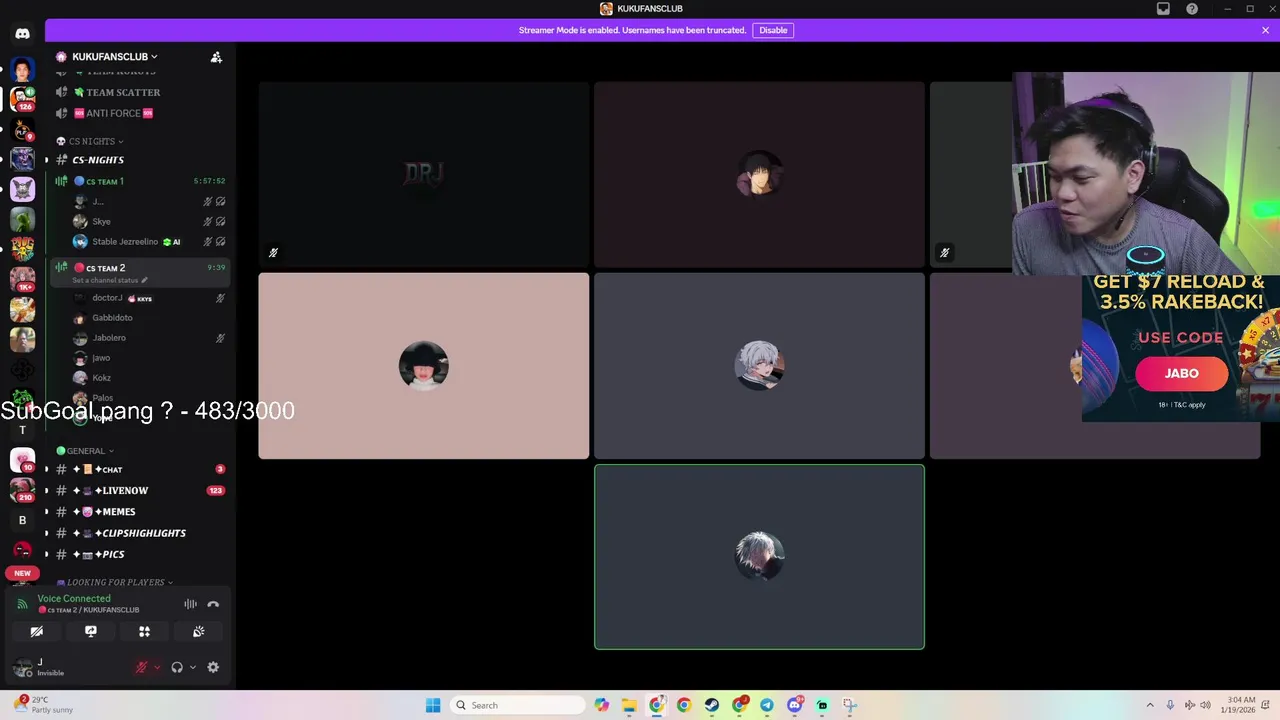Collapse the LOOKING FOR PLAYERS category

click(115, 582)
